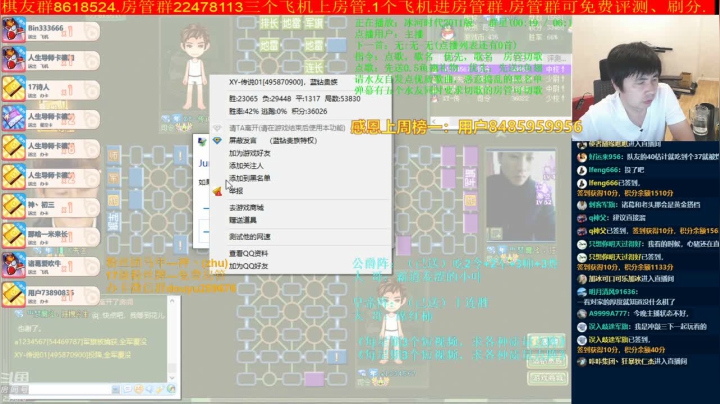Open 查看QQ资料 from the context menu
This screenshot has height=404, width=720.
point(248,253)
